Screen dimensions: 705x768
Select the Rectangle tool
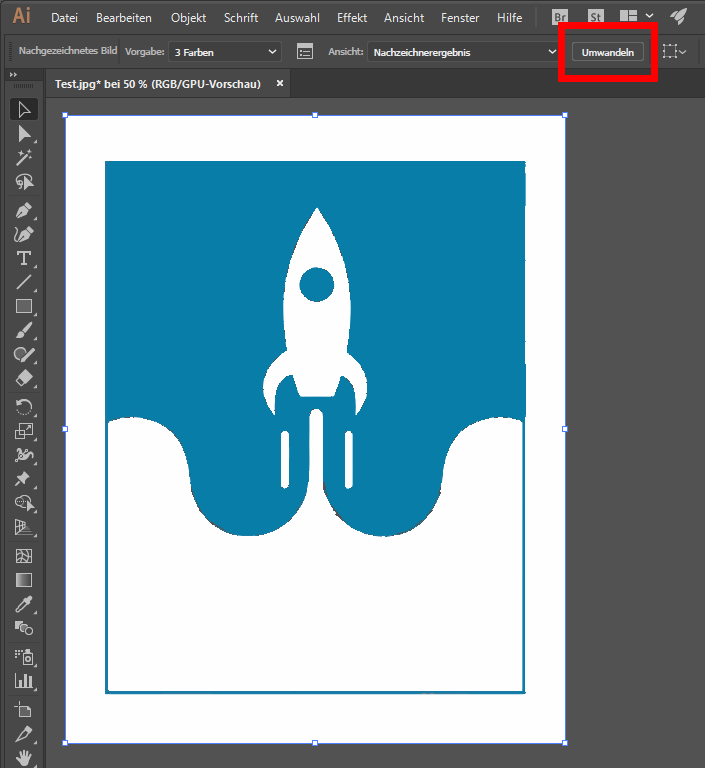point(24,307)
